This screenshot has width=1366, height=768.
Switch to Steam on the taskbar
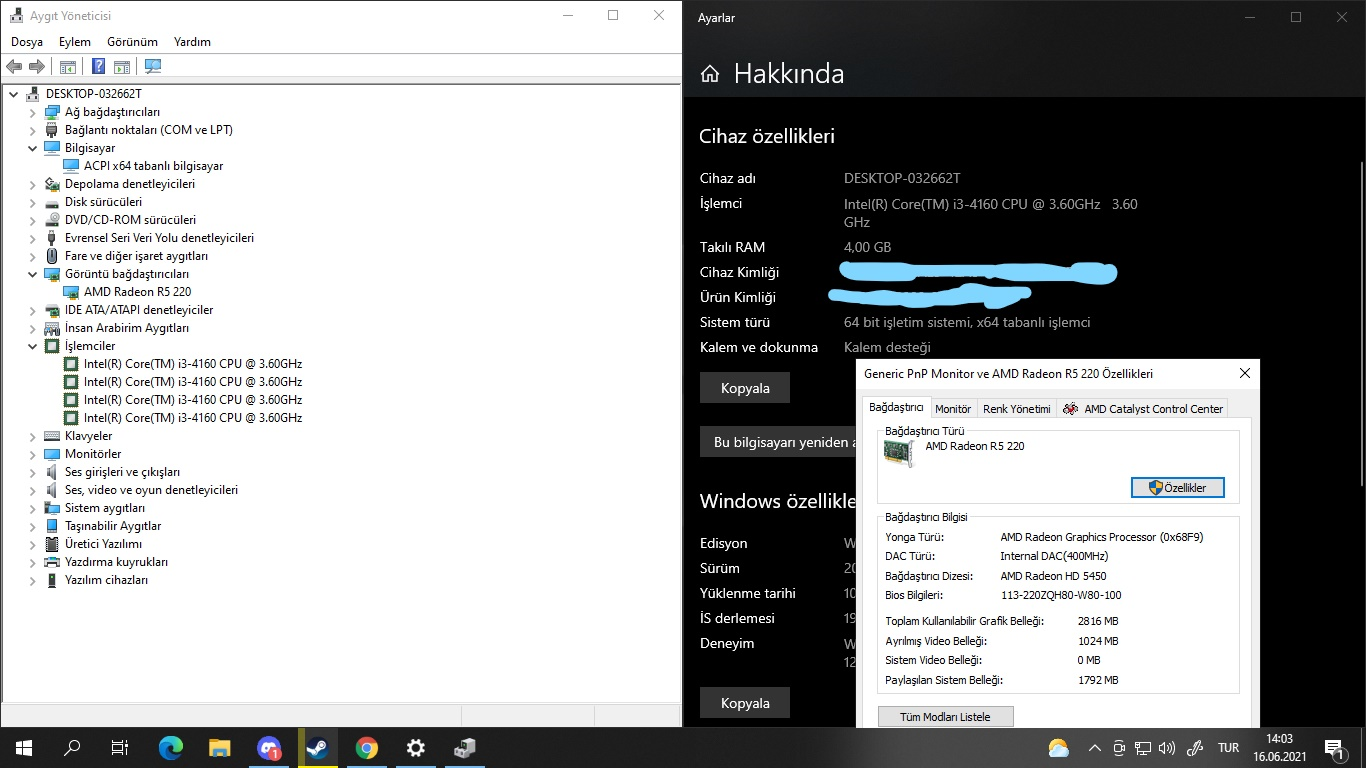[318, 748]
